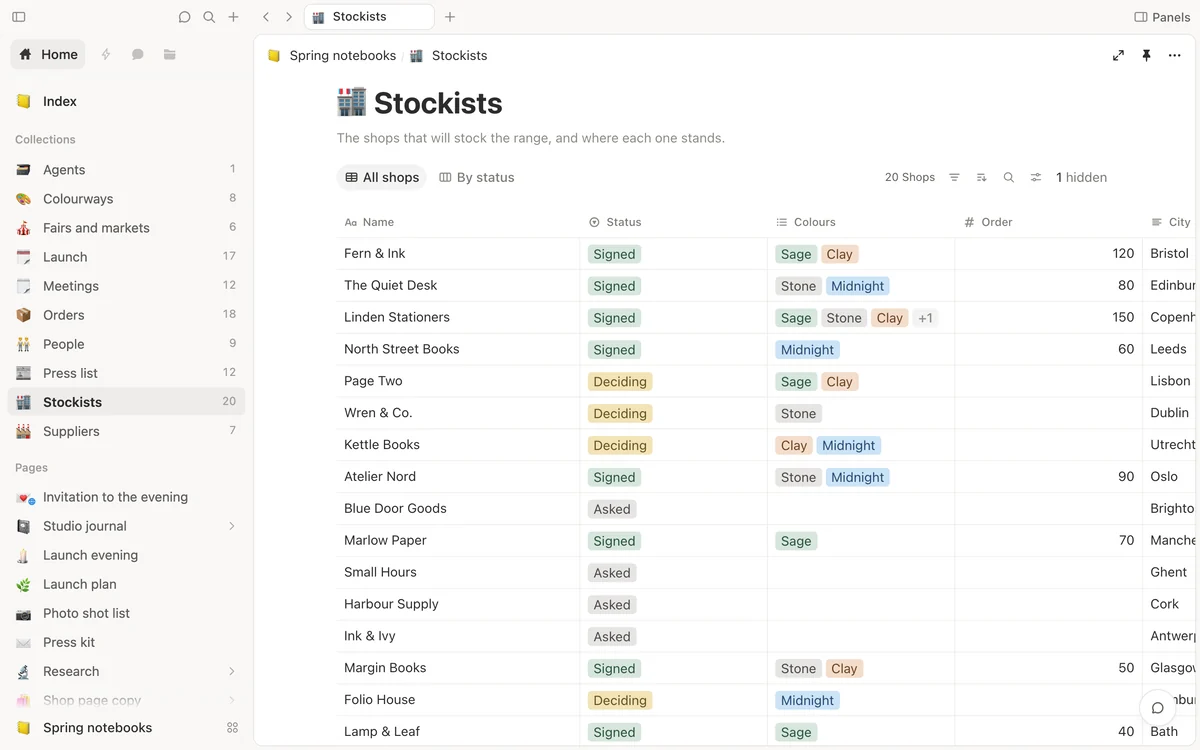Viewport: 1200px width, 750px height.
Task: Expand the Research page tree
Action: click(232, 671)
